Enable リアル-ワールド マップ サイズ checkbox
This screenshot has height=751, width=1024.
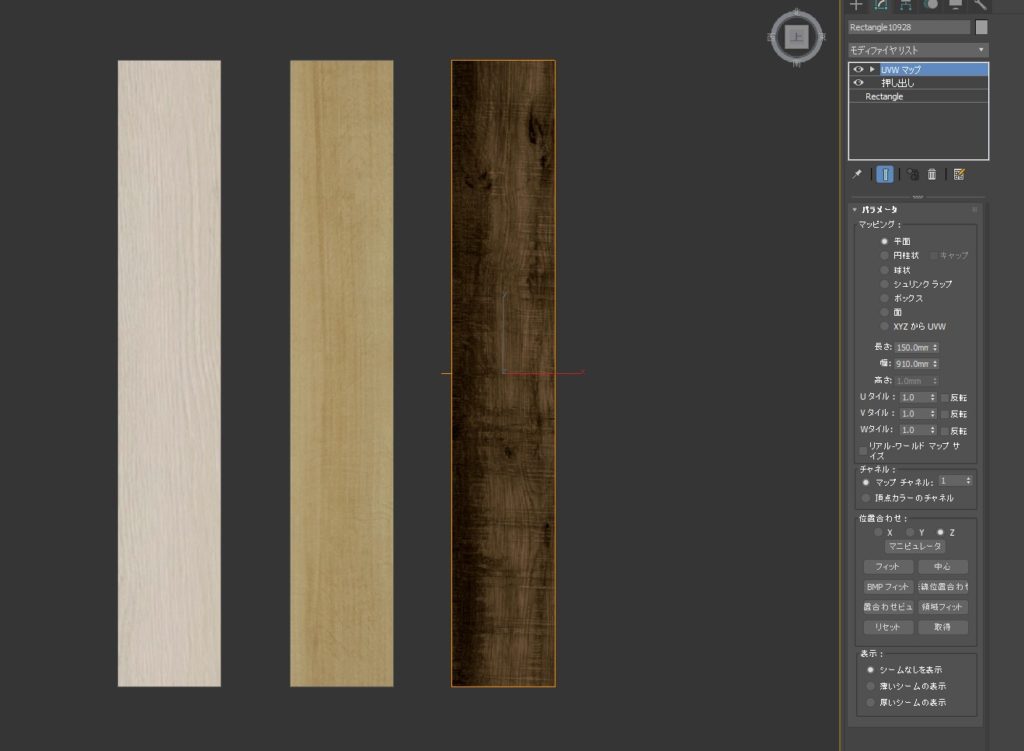[864, 450]
